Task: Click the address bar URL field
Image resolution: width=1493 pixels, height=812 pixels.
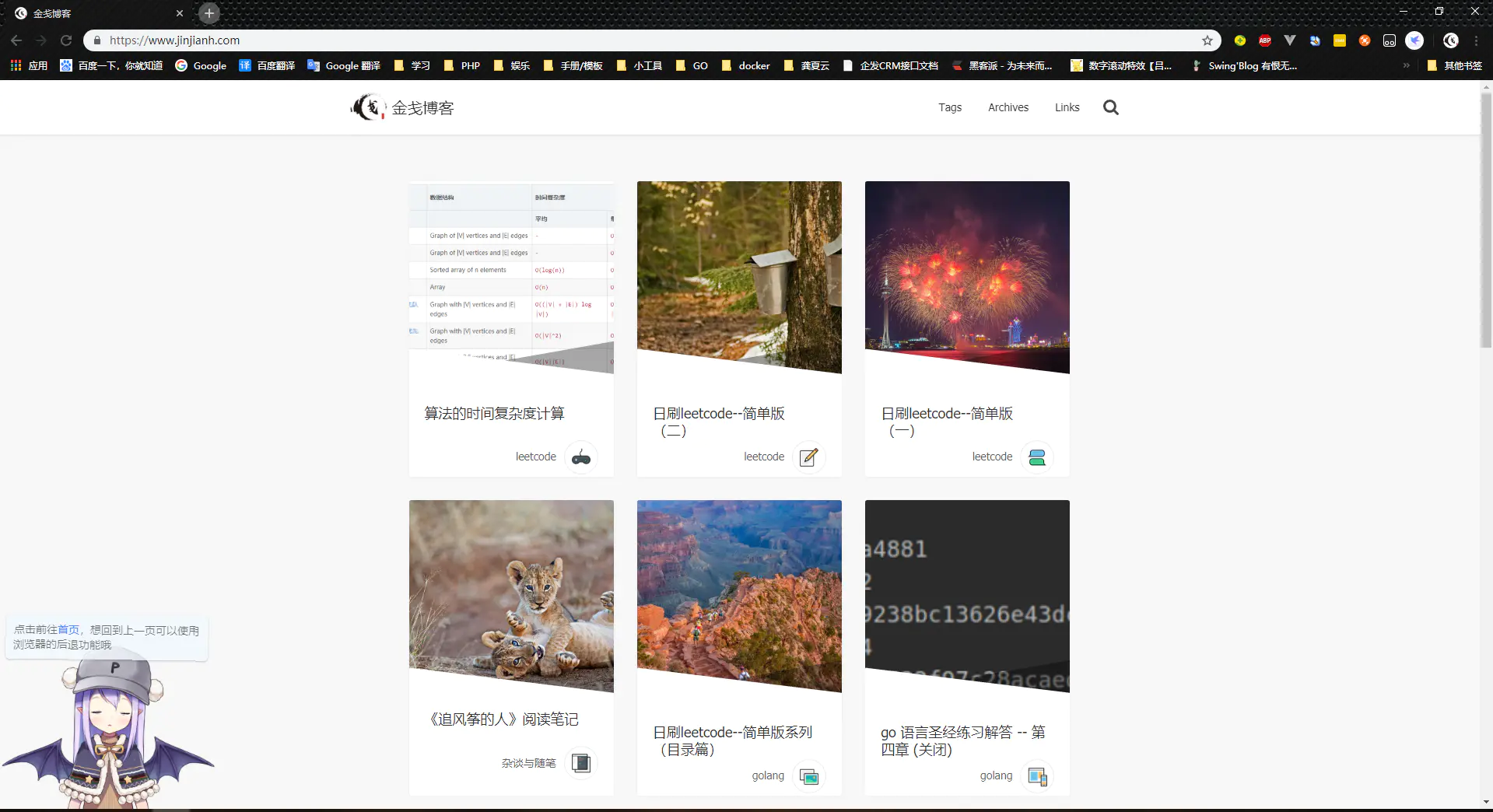Action: pyautogui.click(x=652, y=40)
